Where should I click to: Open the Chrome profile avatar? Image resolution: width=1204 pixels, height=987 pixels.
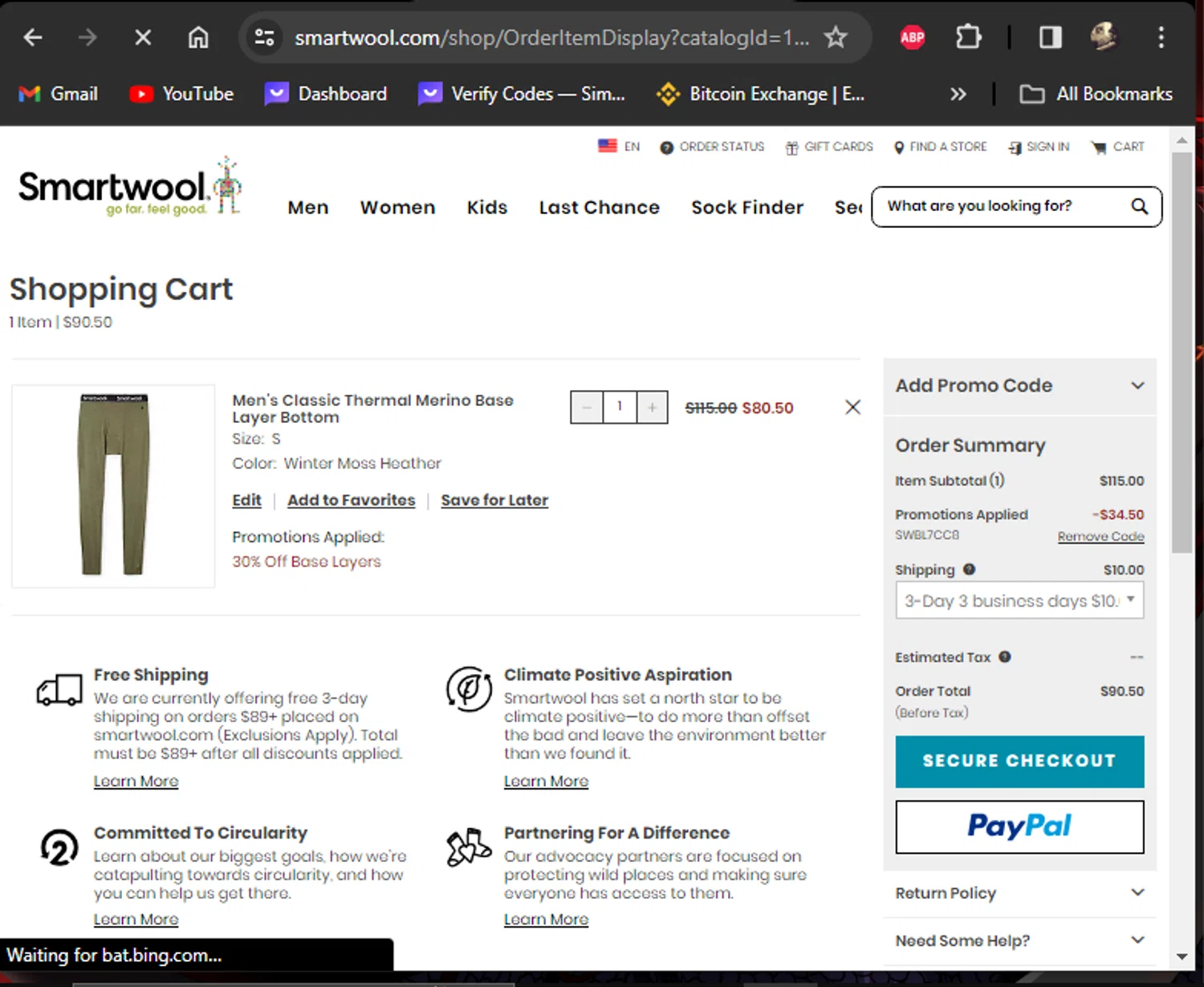click(x=1104, y=37)
